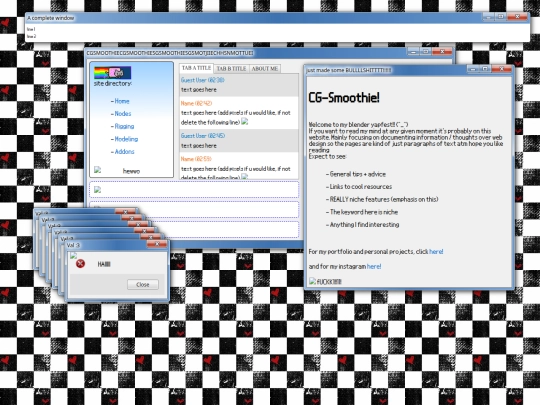Image resolution: width=540 pixels, height=405 pixels.
Task: Go to Nodes in site directory
Action: point(123,113)
